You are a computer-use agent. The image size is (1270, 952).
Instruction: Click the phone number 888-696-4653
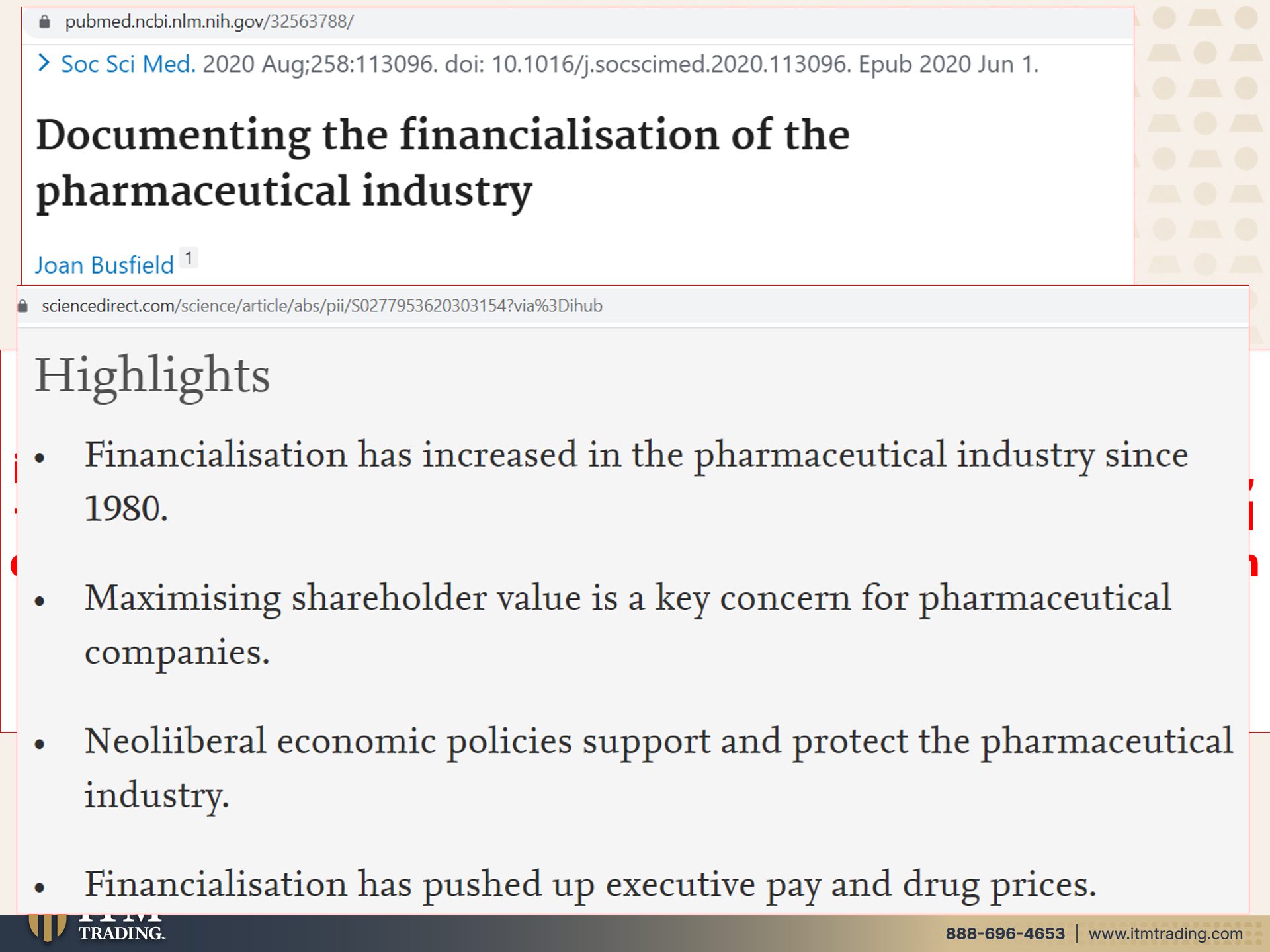click(x=1005, y=933)
